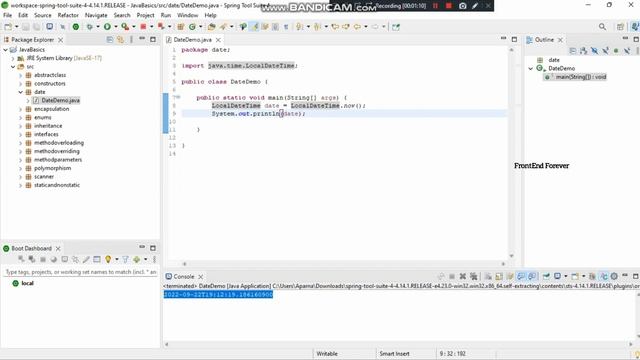640x360 pixels.
Task: Collapse the JavaBasics project node
Action: click(x=5, y=49)
